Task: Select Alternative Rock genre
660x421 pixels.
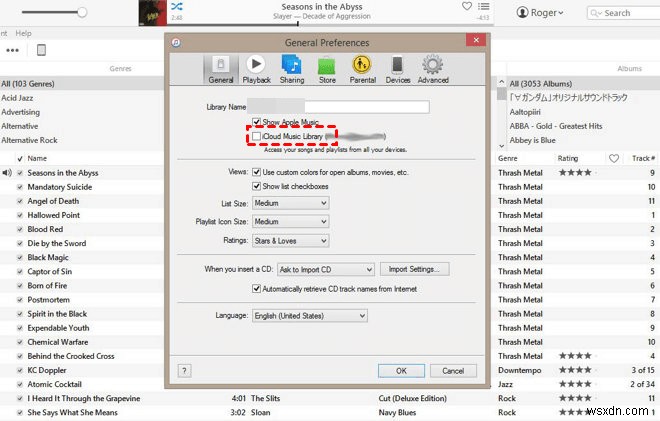Action: (82, 140)
